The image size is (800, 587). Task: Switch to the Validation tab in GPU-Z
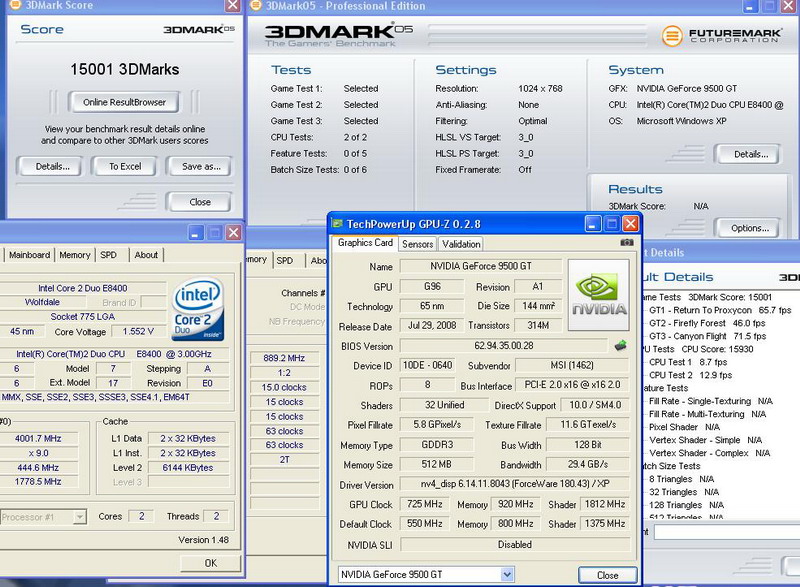click(x=461, y=244)
